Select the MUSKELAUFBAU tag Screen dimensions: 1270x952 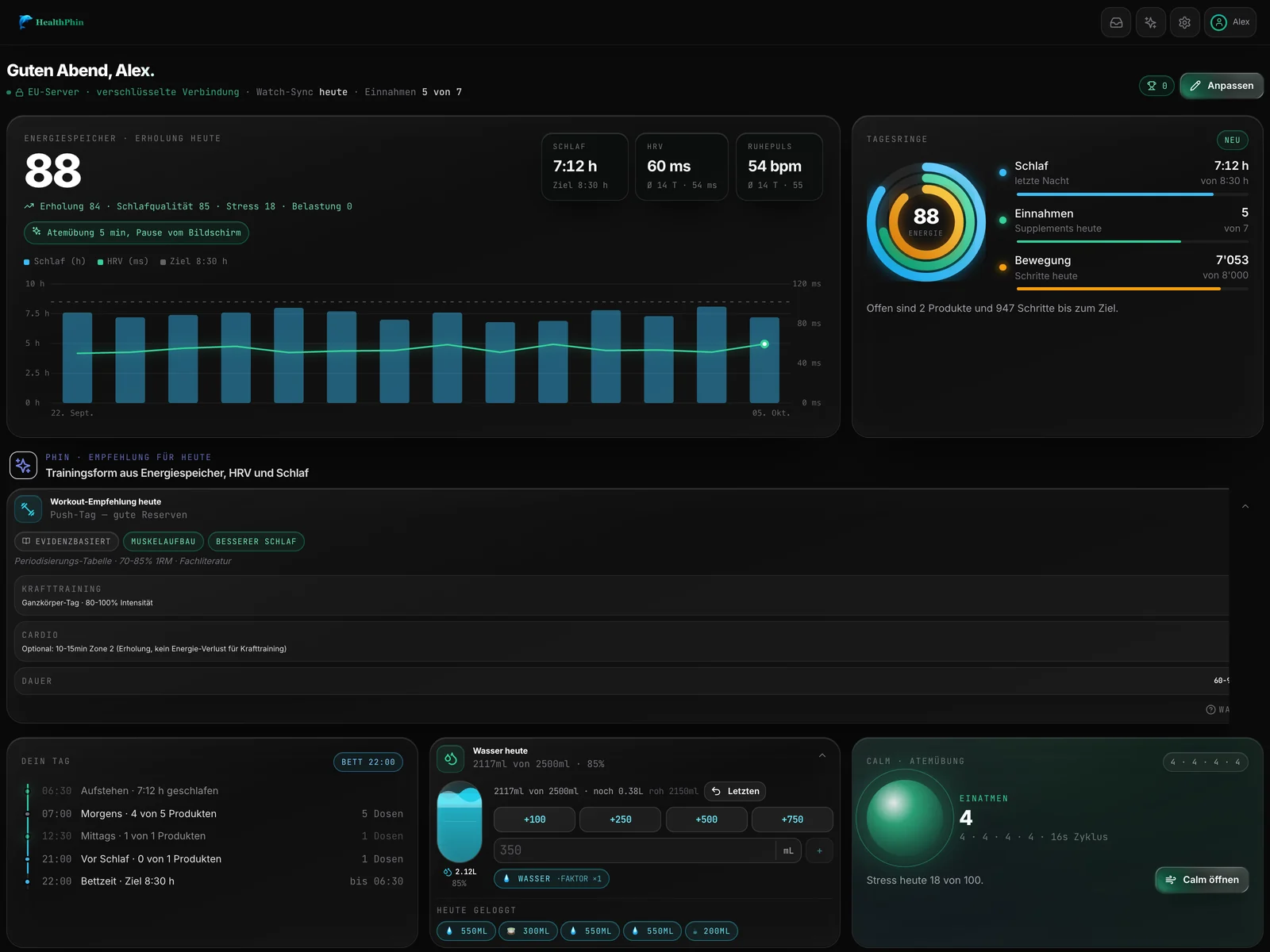163,542
